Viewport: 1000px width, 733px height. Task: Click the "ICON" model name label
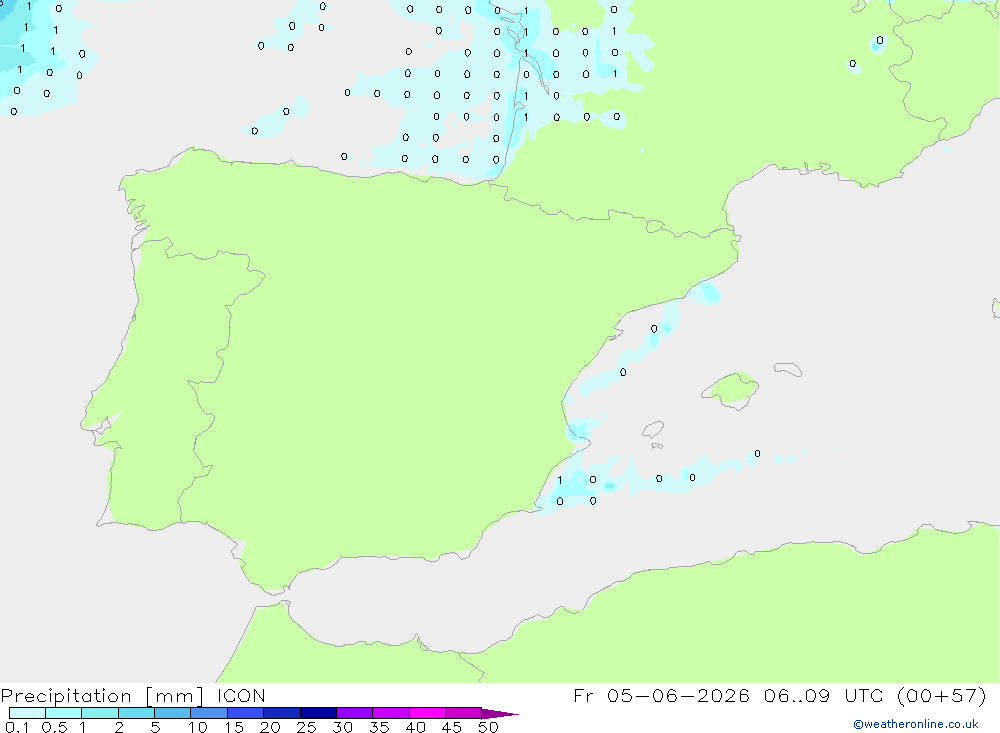pyautogui.click(x=241, y=695)
